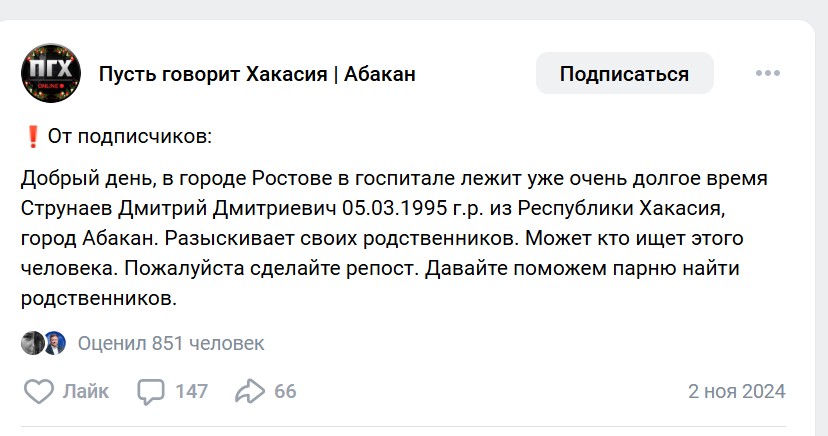Click the Лайк label

point(86,391)
